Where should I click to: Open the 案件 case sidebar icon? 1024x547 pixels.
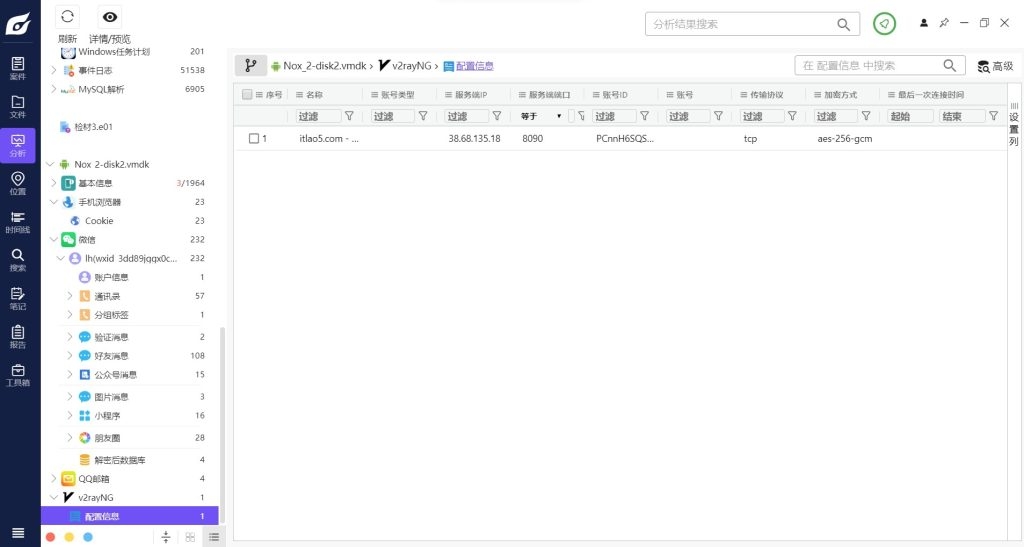point(17,68)
